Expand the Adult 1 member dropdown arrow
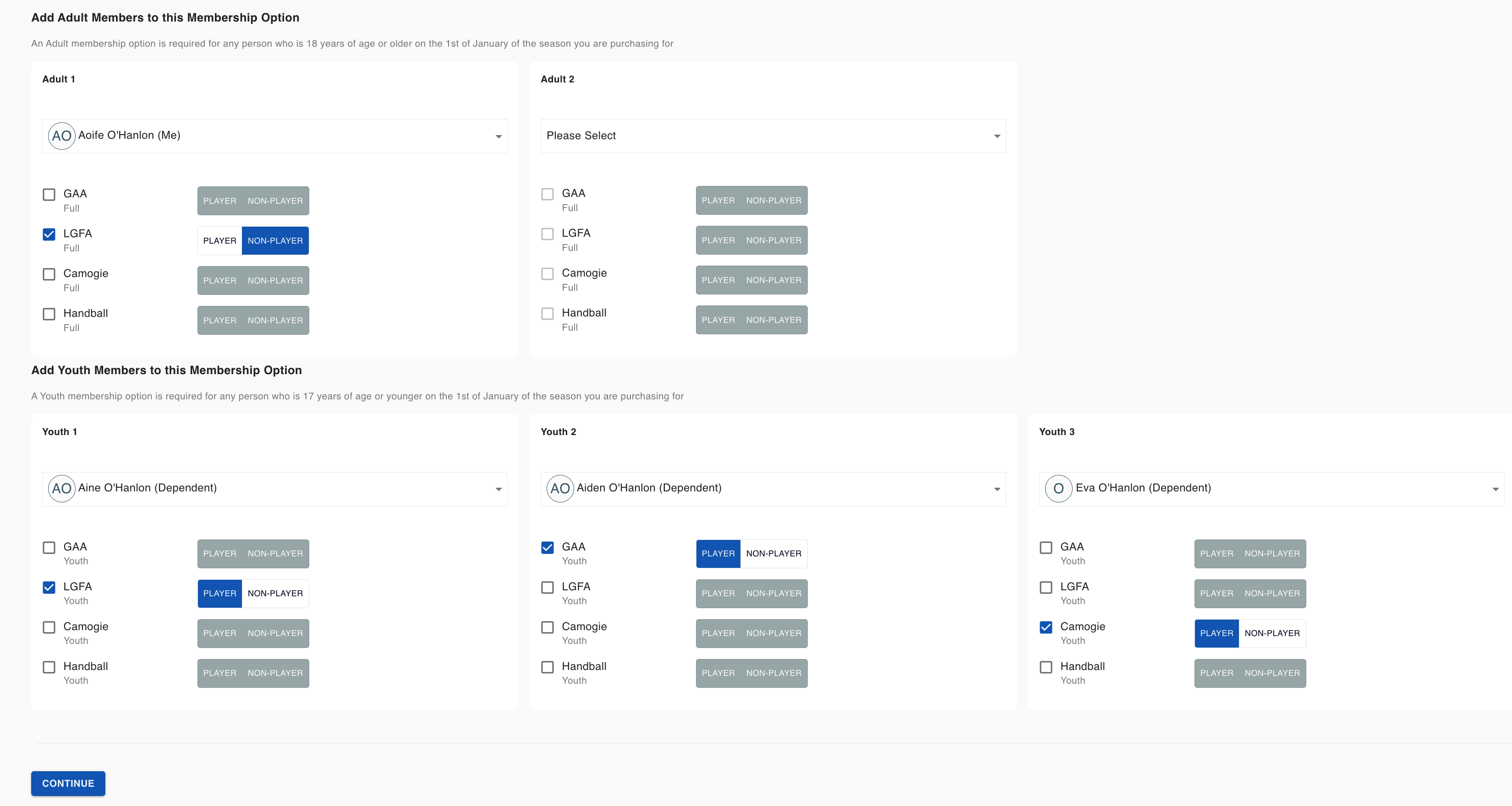The width and height of the screenshot is (1512, 806). pyautogui.click(x=499, y=136)
